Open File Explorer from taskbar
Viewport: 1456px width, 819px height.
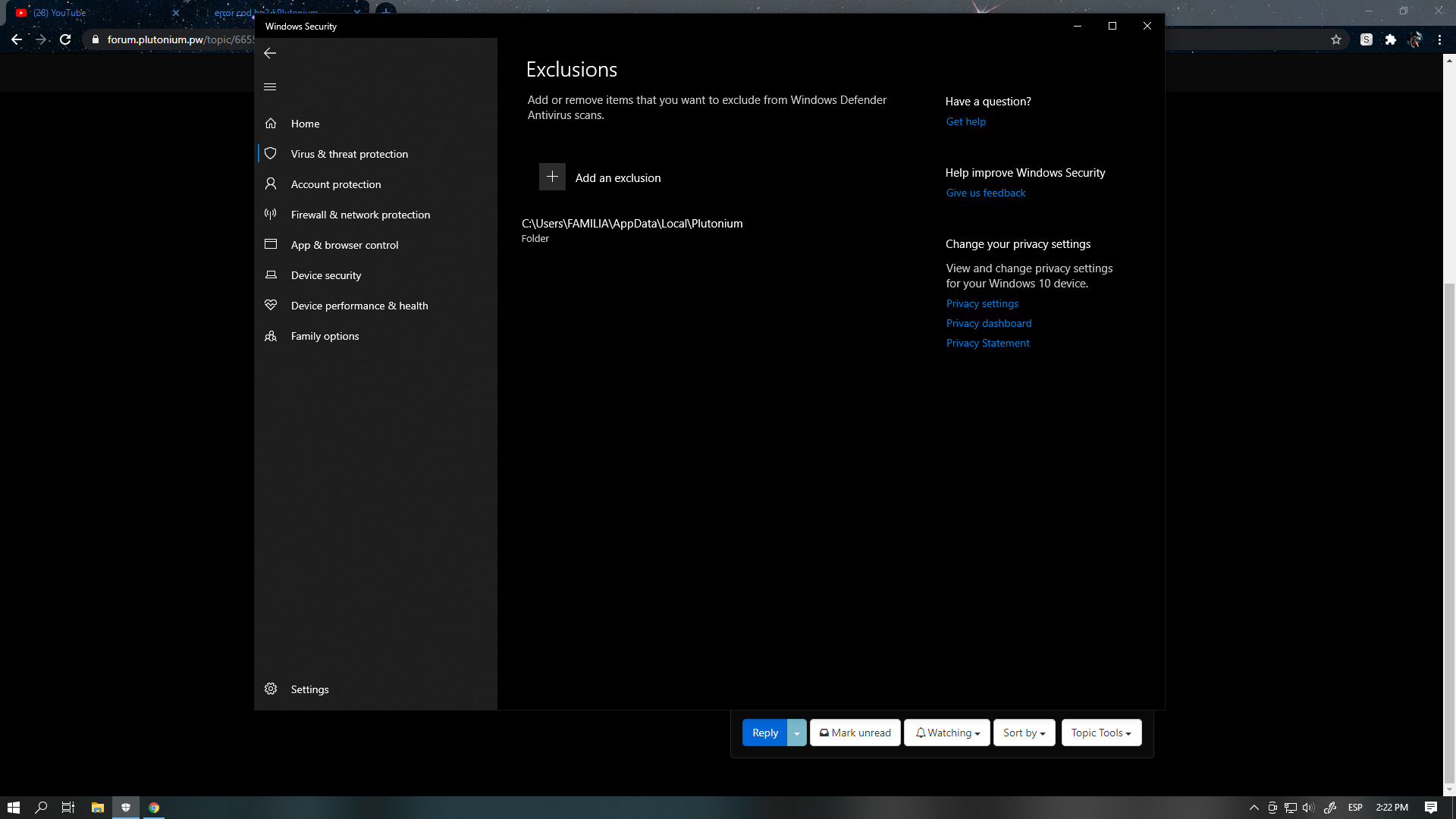[98, 808]
